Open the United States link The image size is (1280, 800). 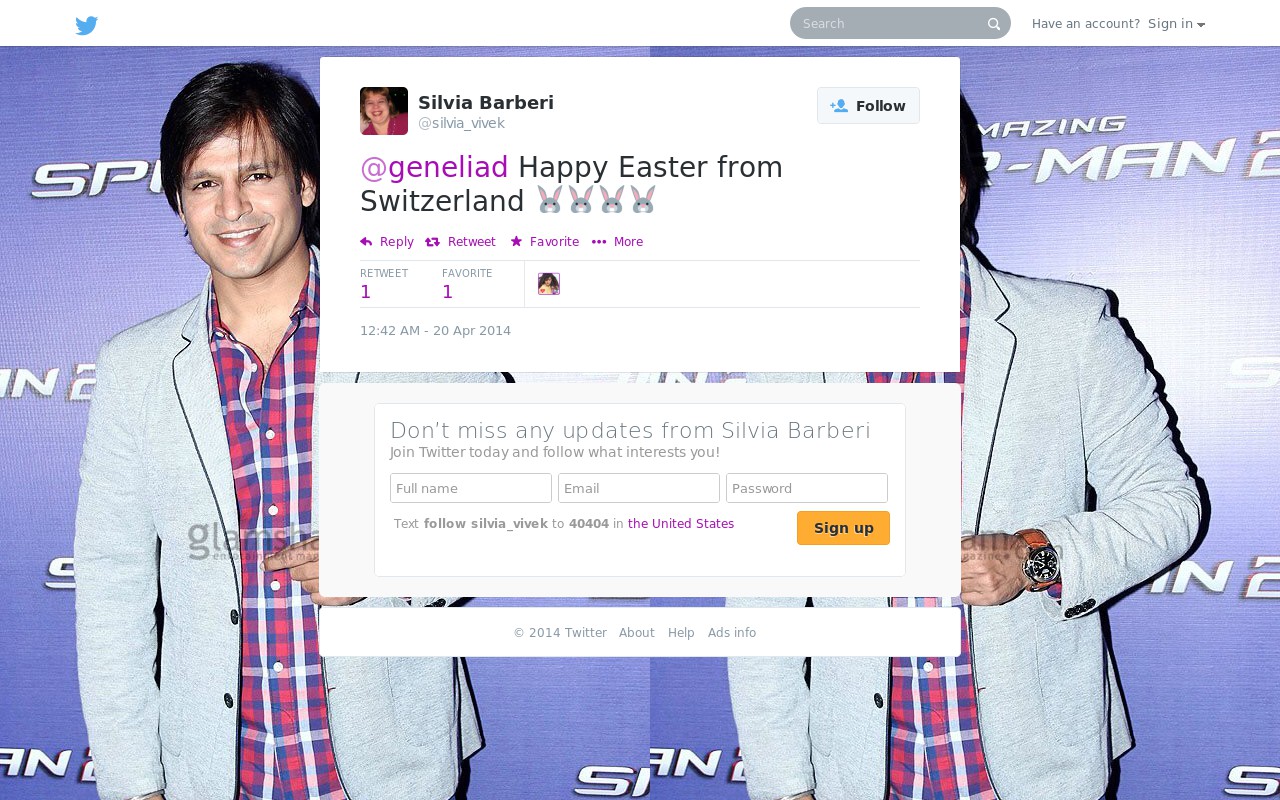[x=681, y=524]
